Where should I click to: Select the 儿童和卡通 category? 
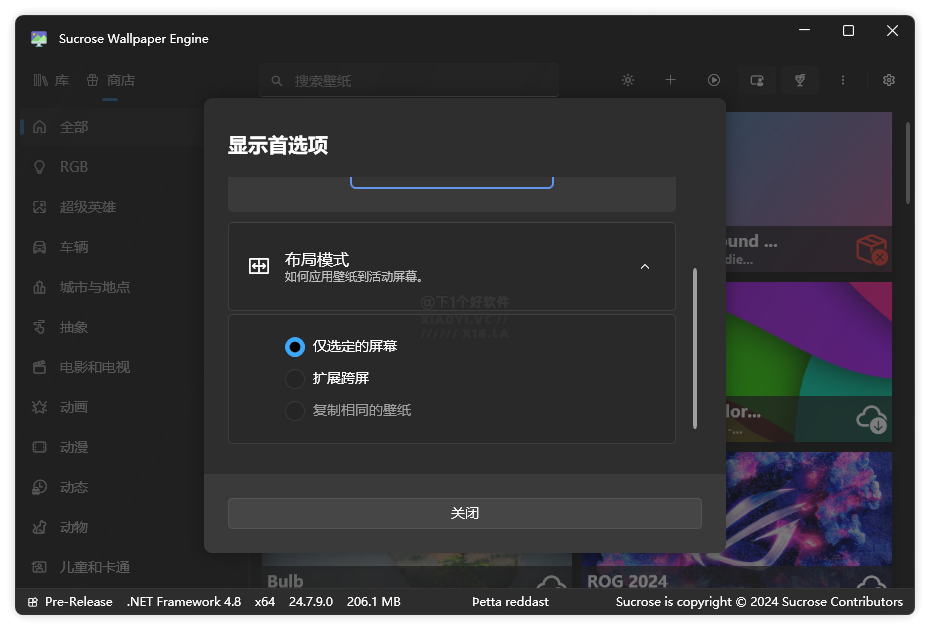point(113,568)
